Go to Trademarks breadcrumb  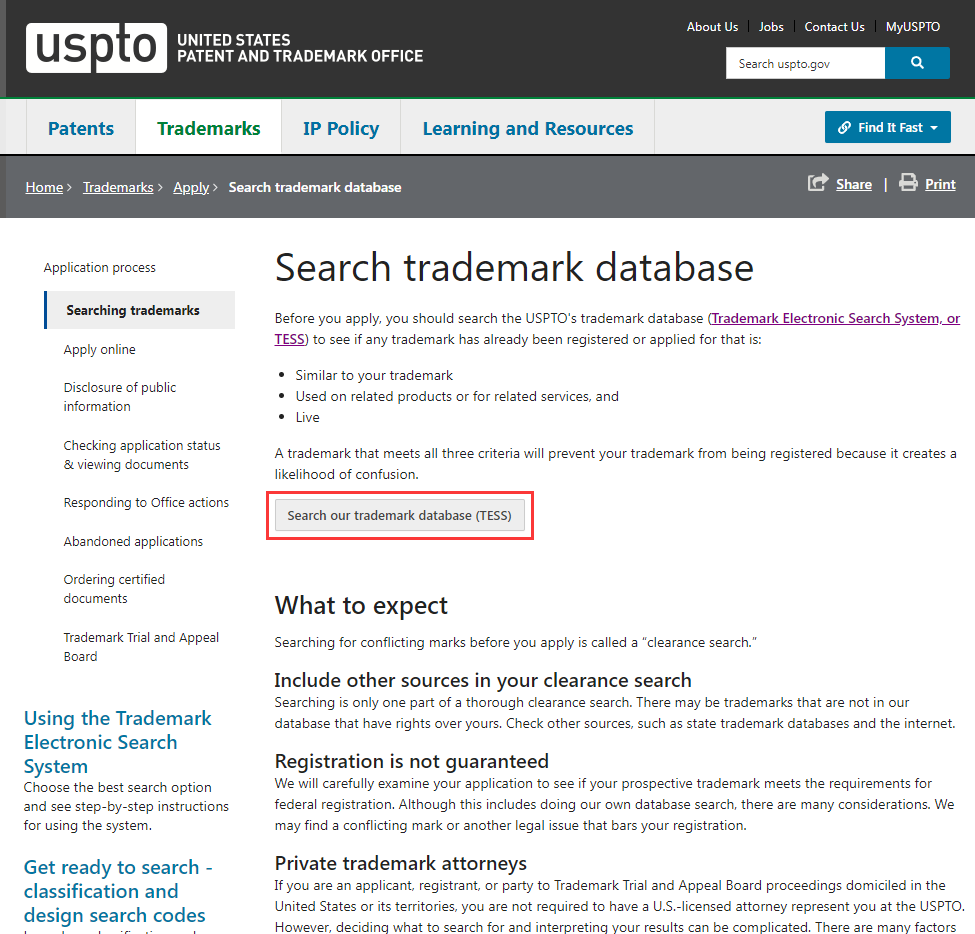[118, 187]
